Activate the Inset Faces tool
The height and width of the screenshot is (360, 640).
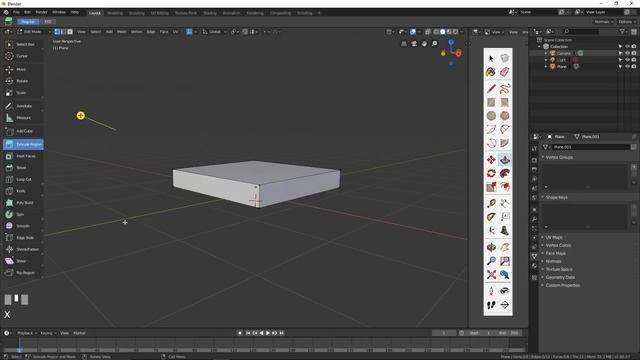(x=23, y=156)
